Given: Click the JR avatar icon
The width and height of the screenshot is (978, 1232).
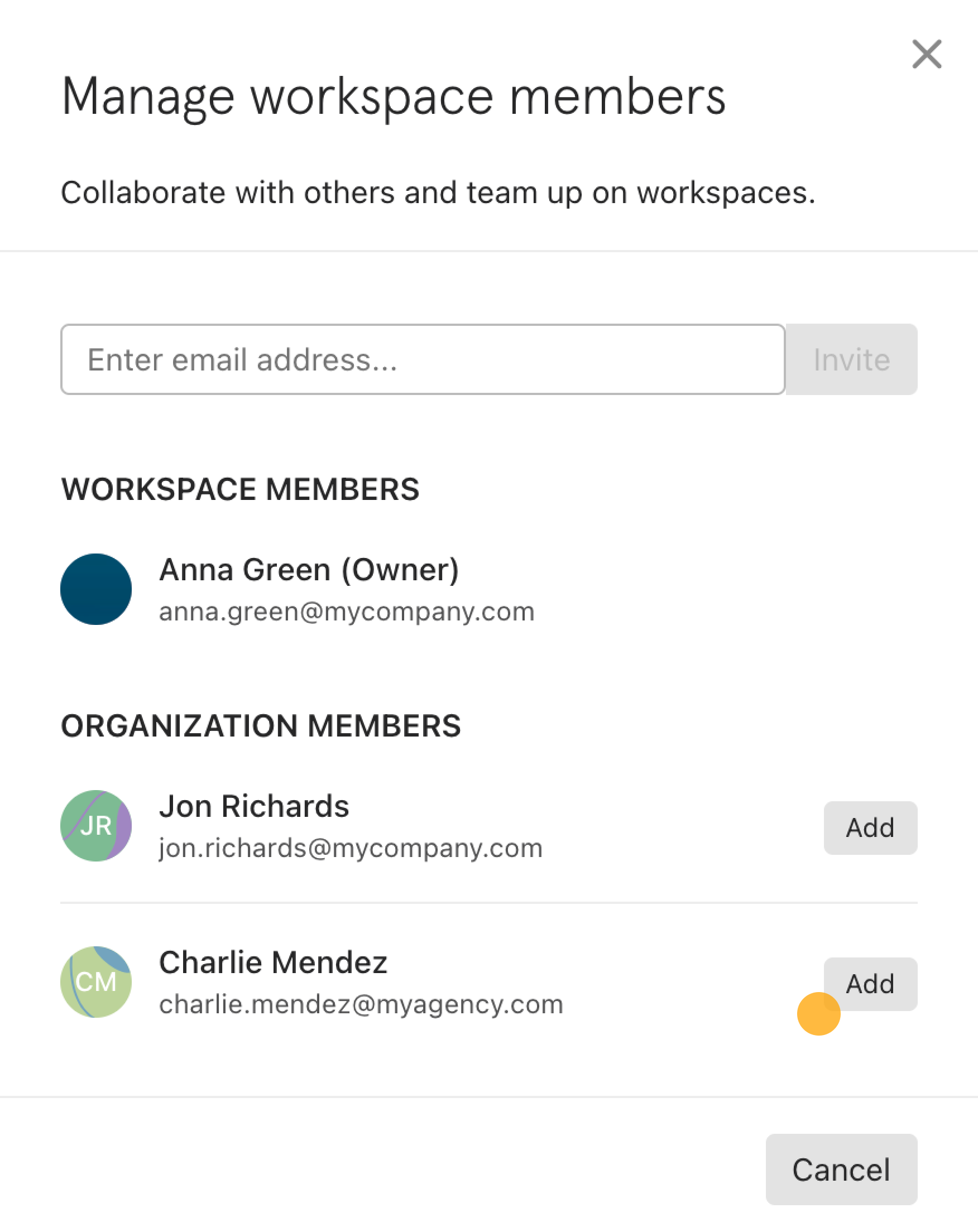Looking at the screenshot, I should coord(96,826).
